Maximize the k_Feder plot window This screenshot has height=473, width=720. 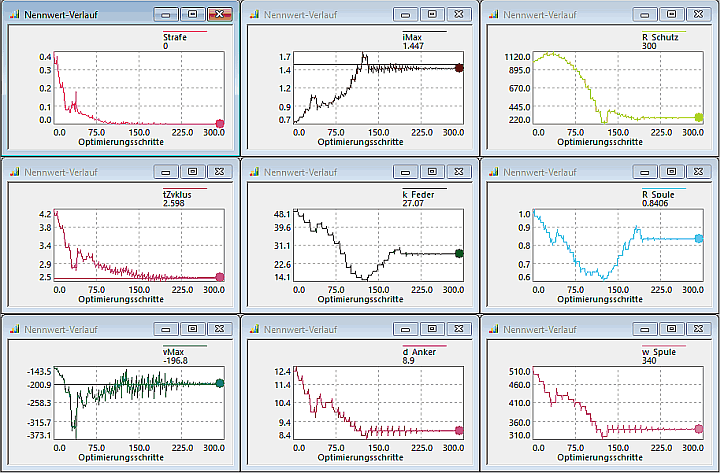tap(431, 171)
